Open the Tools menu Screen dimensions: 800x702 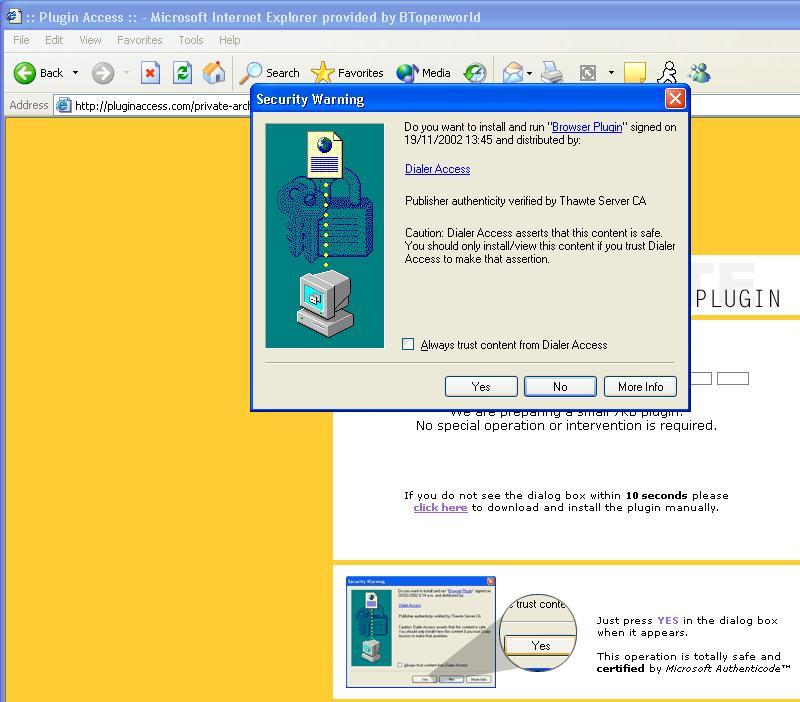190,40
